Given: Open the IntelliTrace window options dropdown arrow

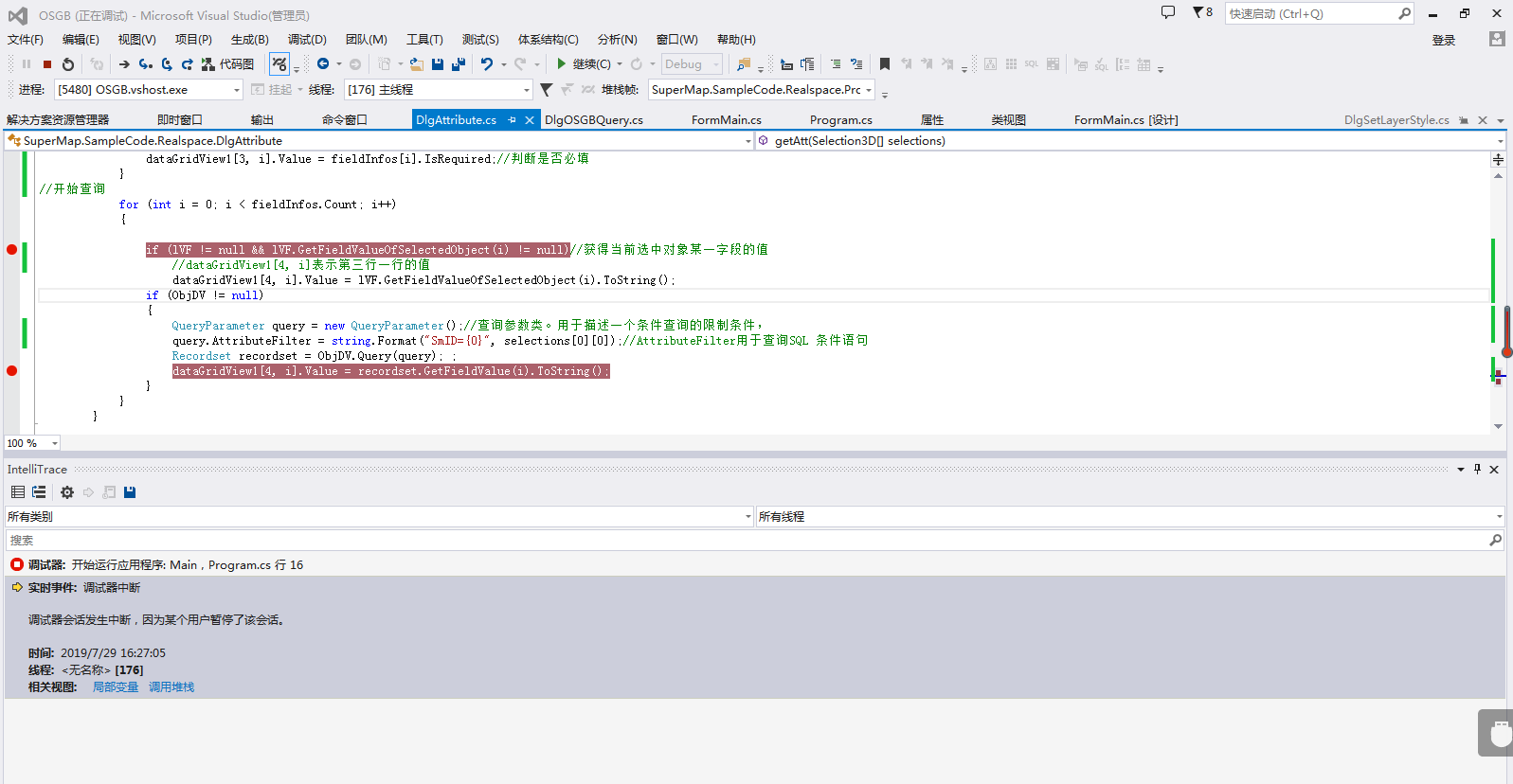Looking at the screenshot, I should [1461, 470].
